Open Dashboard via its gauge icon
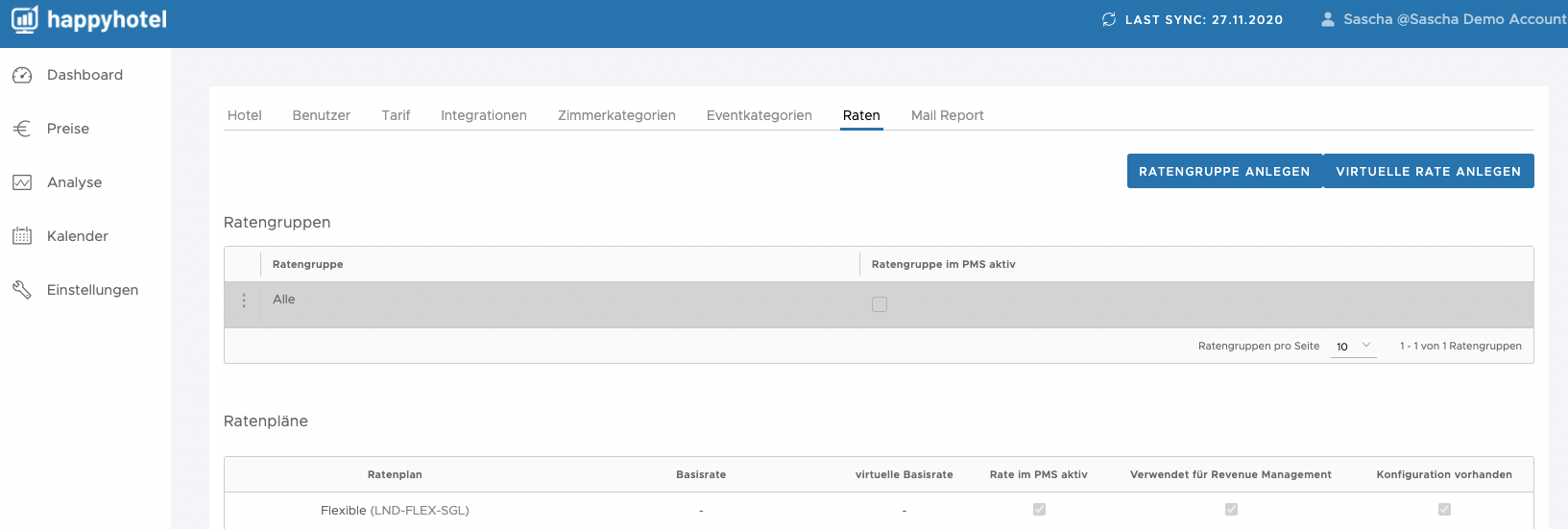The image size is (1568, 529). (22, 75)
